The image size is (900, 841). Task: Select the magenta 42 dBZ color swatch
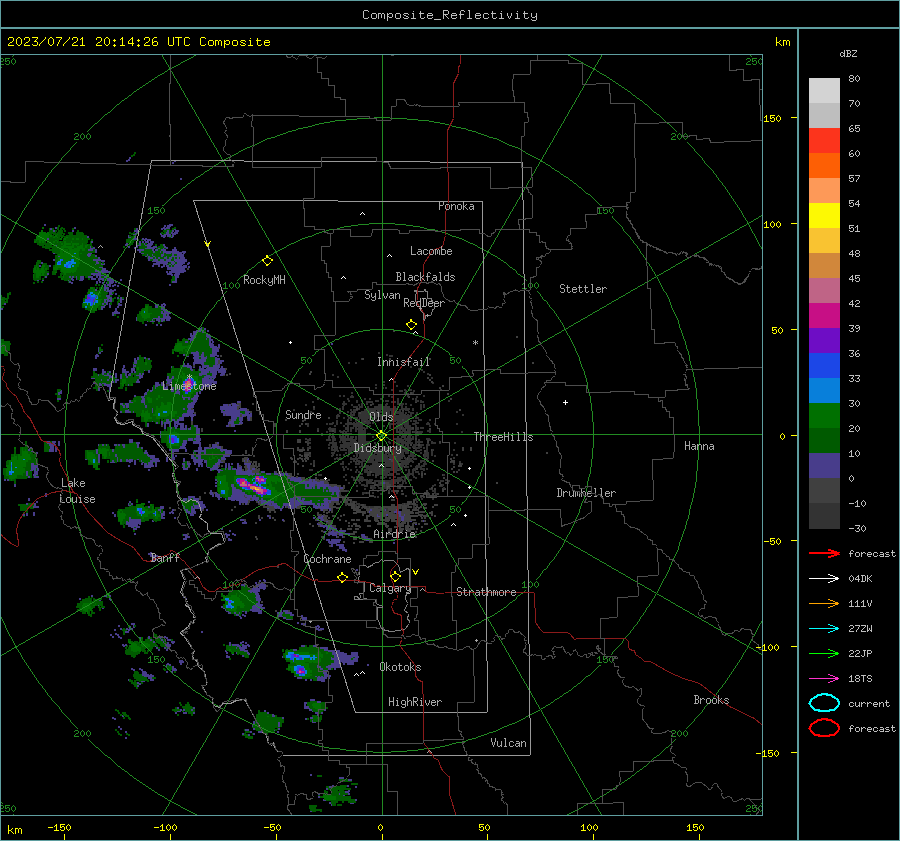point(824,316)
